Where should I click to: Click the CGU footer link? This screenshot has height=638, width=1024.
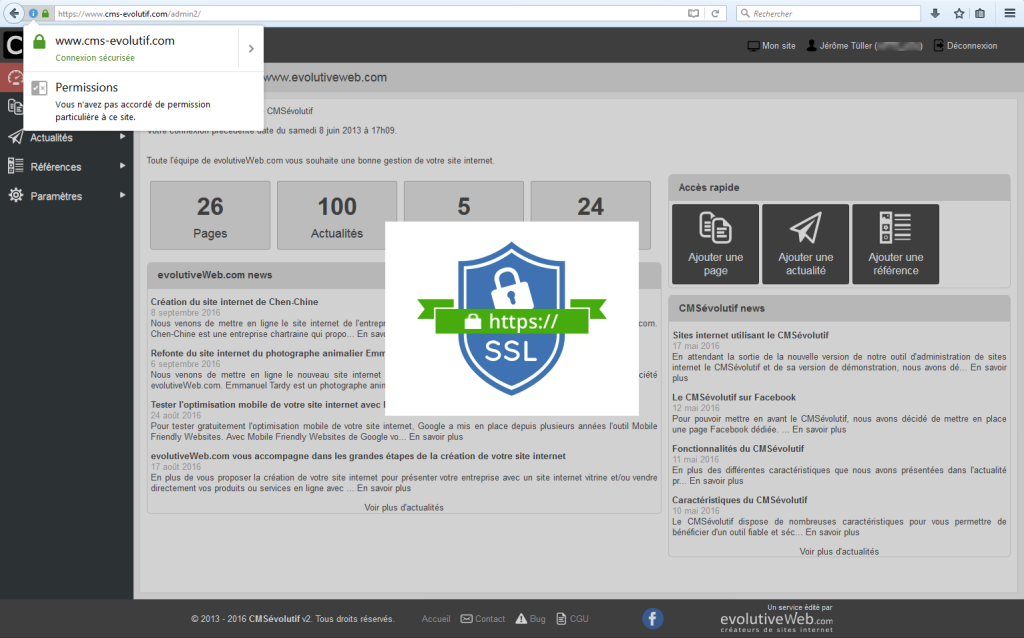pyautogui.click(x=572, y=619)
